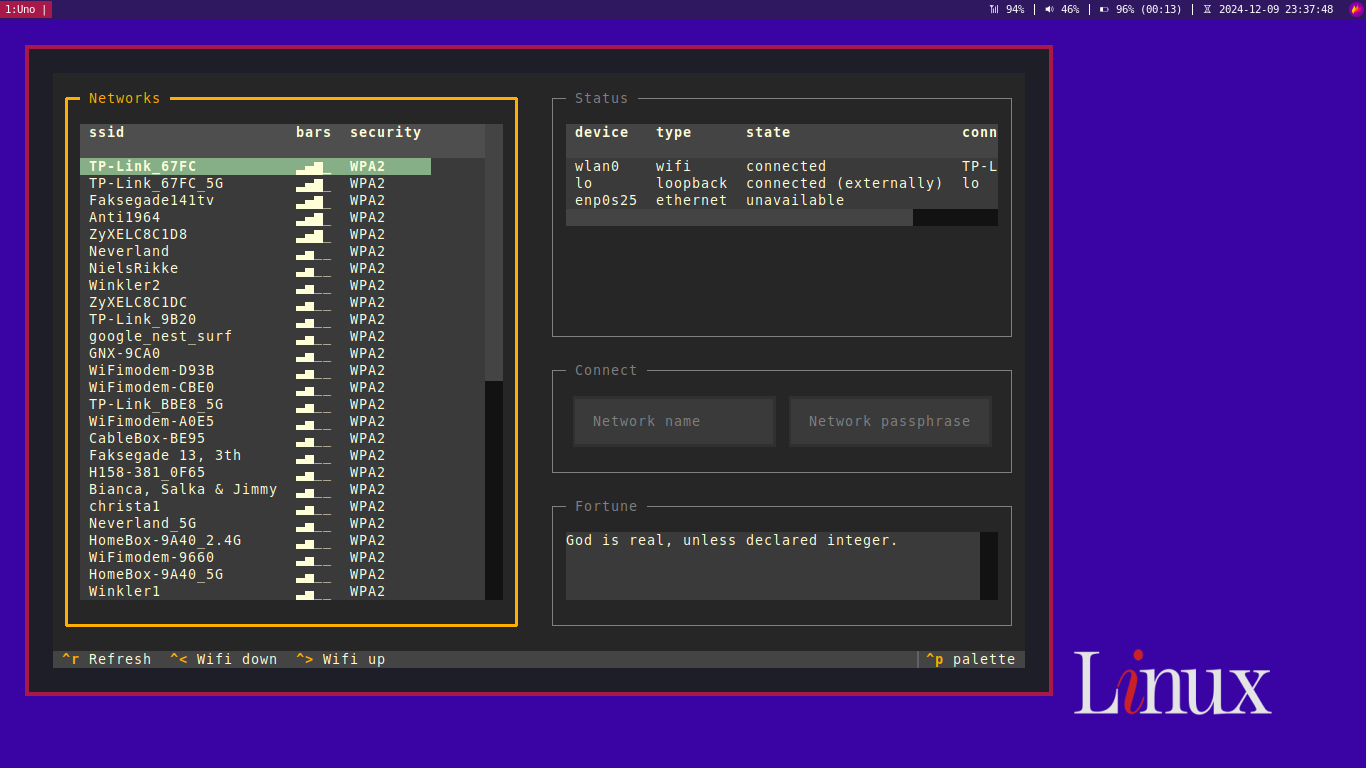
Task: Click the bars column header
Action: [x=314, y=132]
